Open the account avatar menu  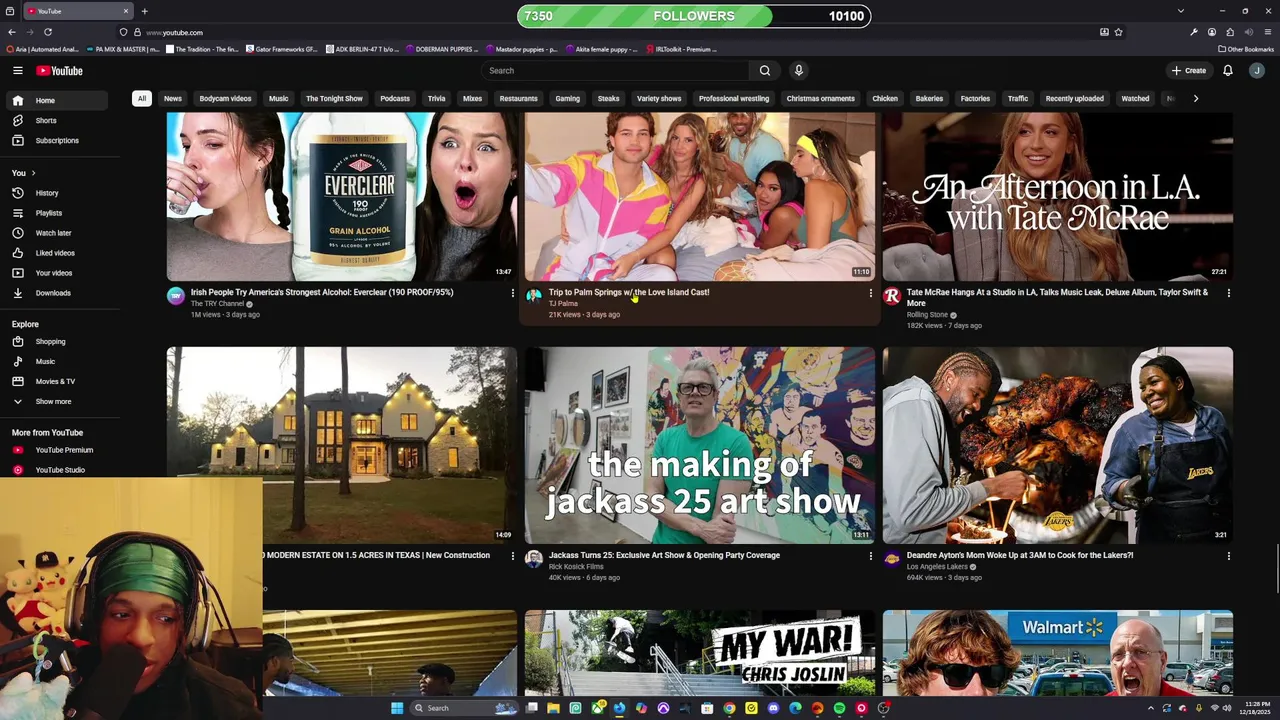coord(1257,70)
